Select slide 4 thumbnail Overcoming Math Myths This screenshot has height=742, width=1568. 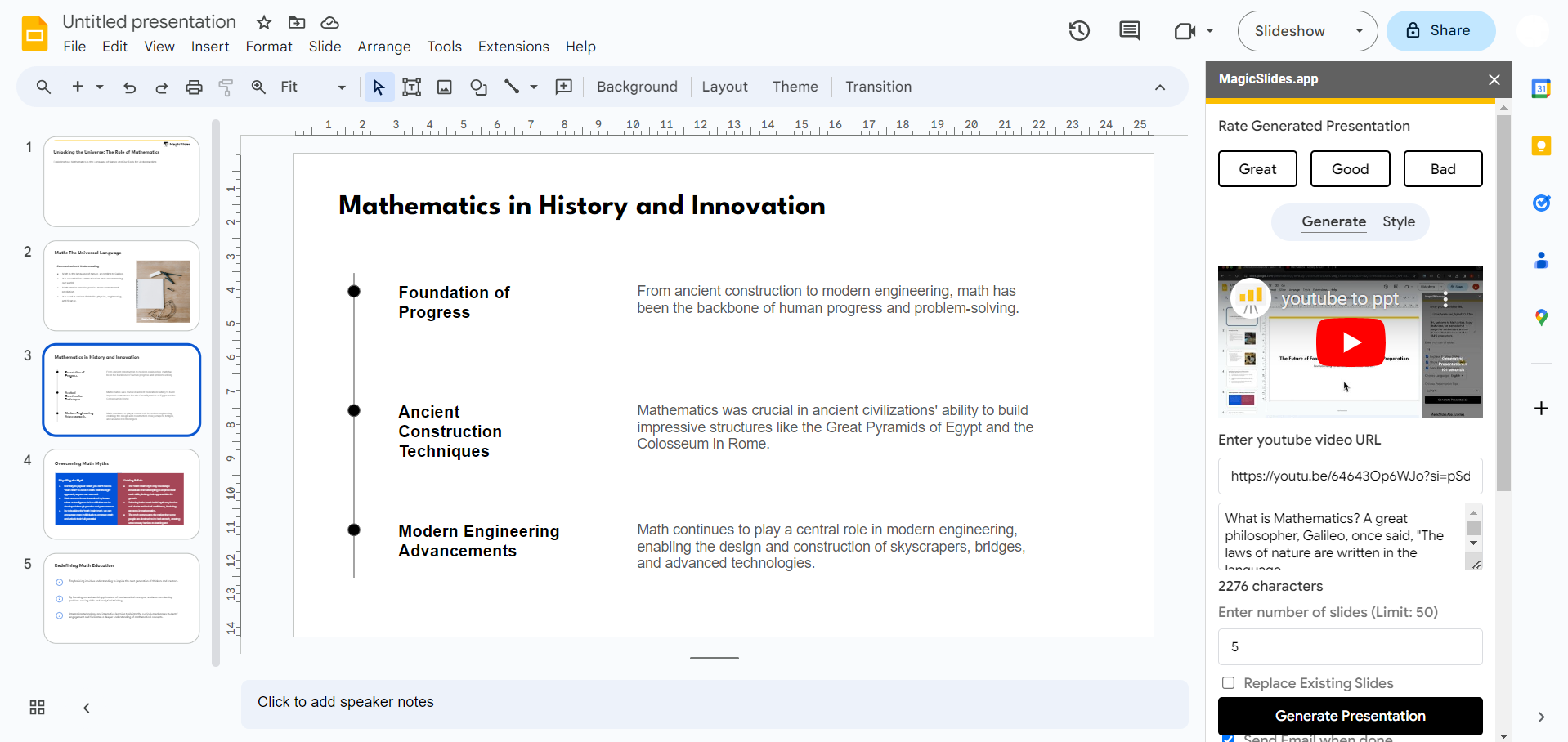(x=121, y=494)
